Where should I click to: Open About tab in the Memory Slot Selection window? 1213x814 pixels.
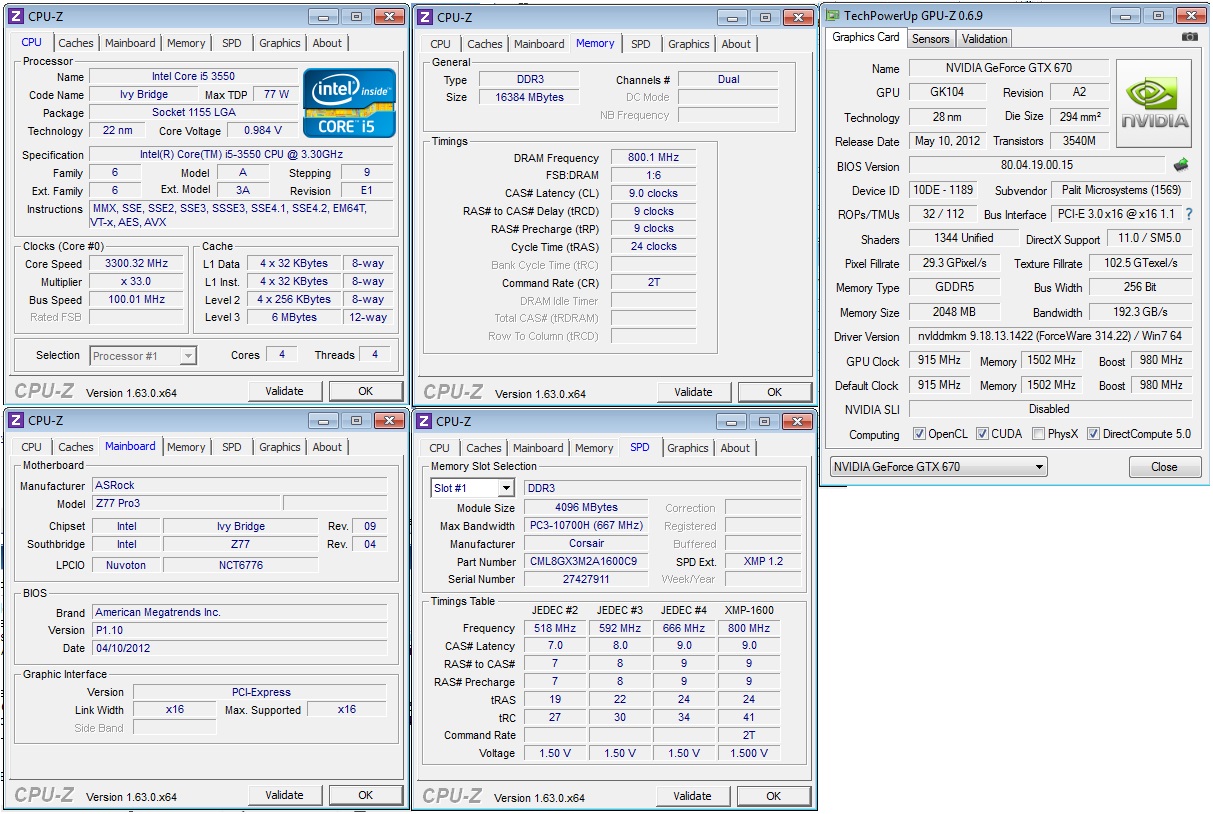[x=735, y=448]
